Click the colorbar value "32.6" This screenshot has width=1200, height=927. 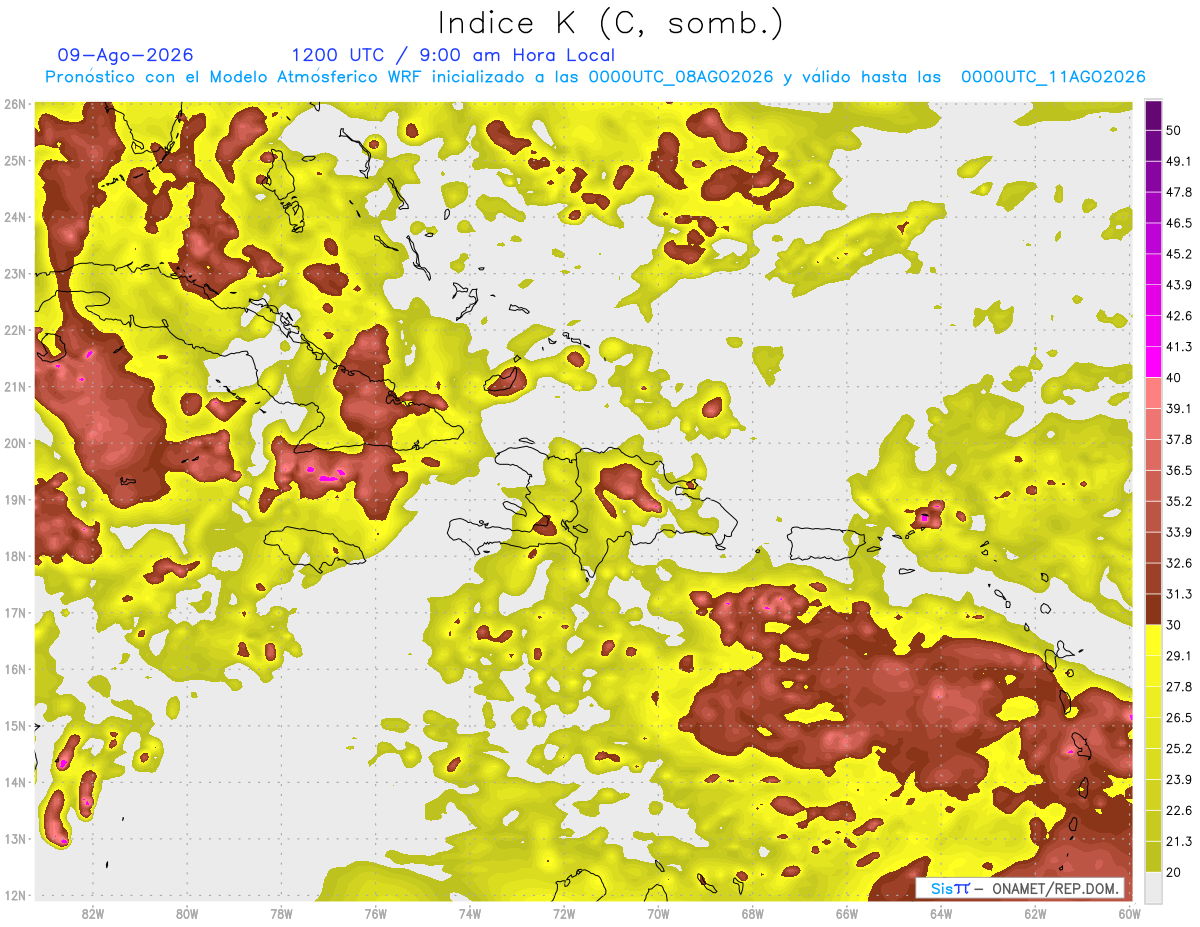pyautogui.click(x=1179, y=563)
